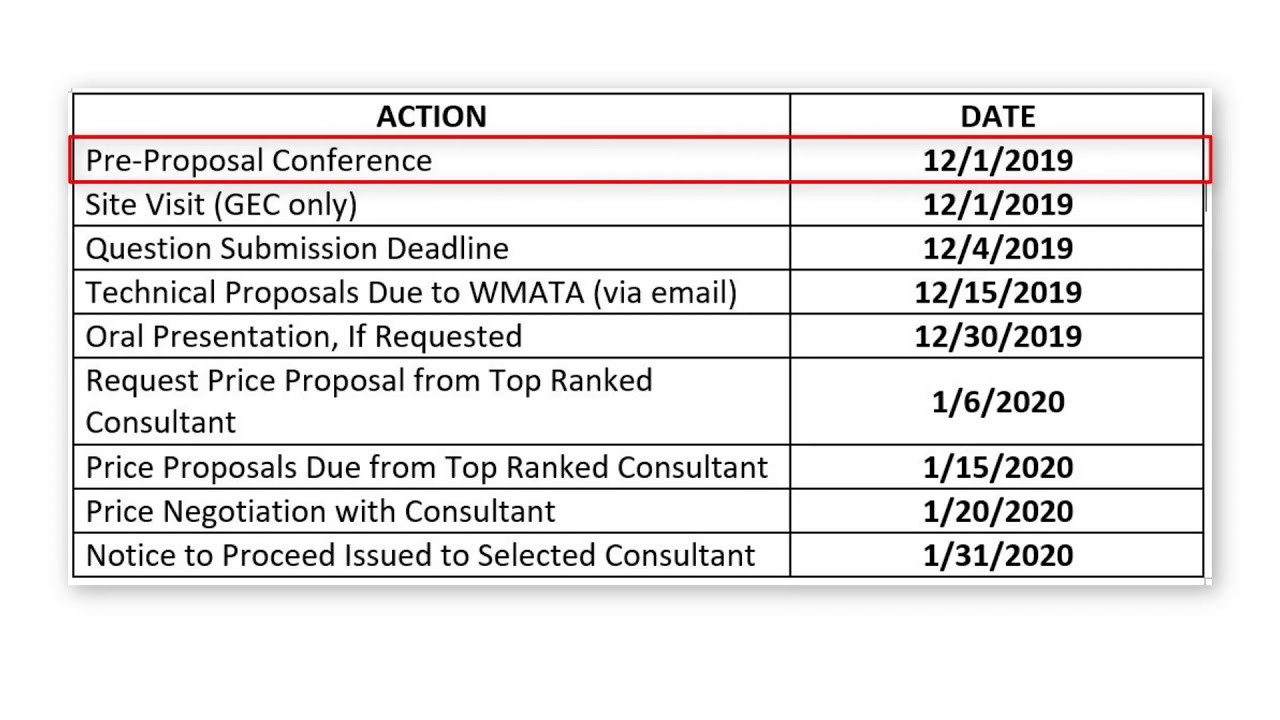Click the DATE column header

[997, 117]
